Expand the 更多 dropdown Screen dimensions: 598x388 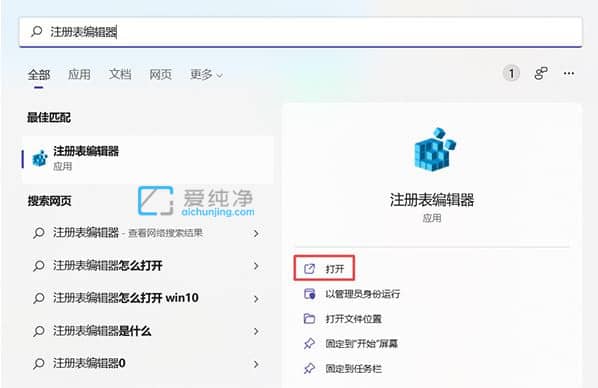tap(206, 74)
